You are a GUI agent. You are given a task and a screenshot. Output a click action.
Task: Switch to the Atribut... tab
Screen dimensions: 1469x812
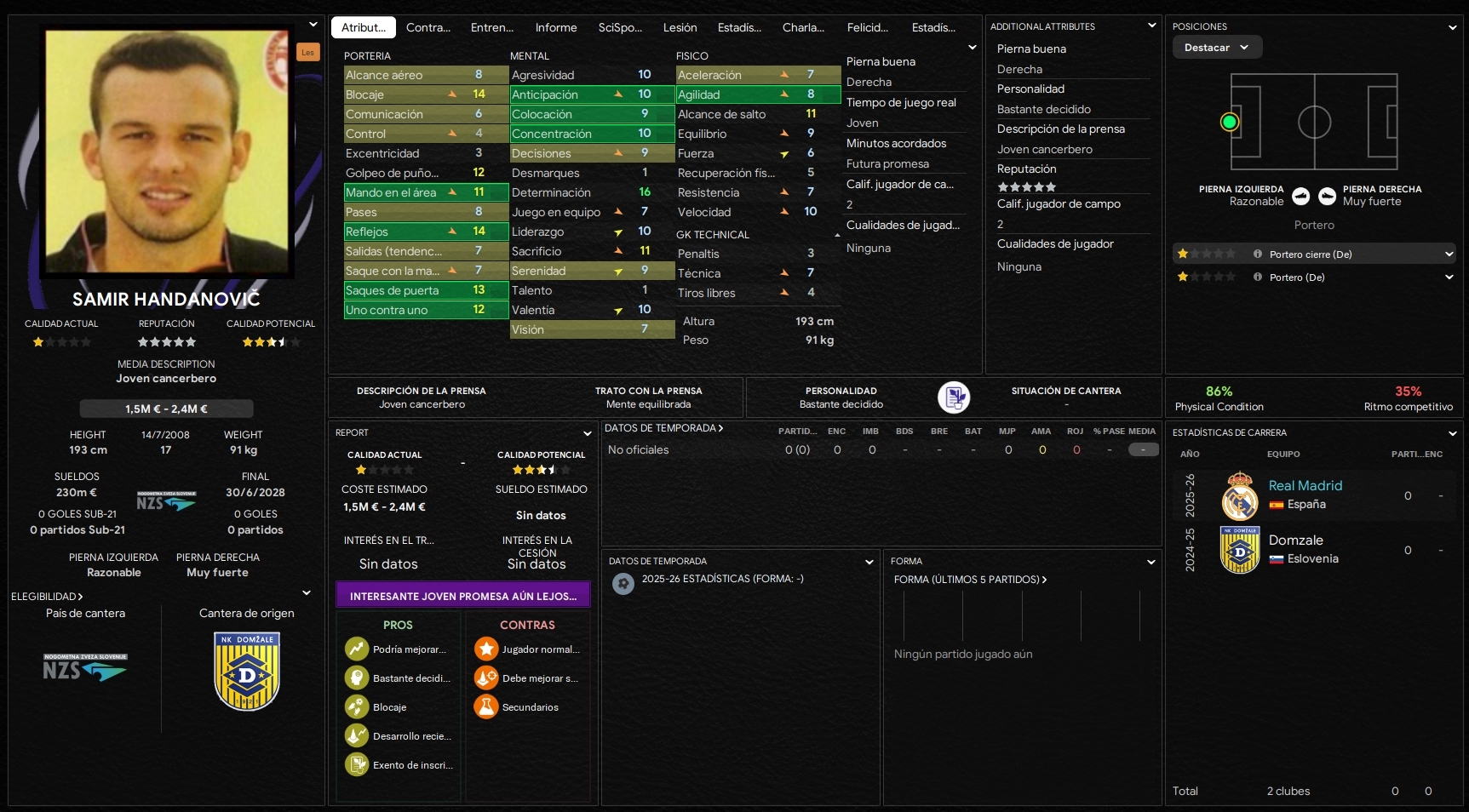[x=364, y=27]
